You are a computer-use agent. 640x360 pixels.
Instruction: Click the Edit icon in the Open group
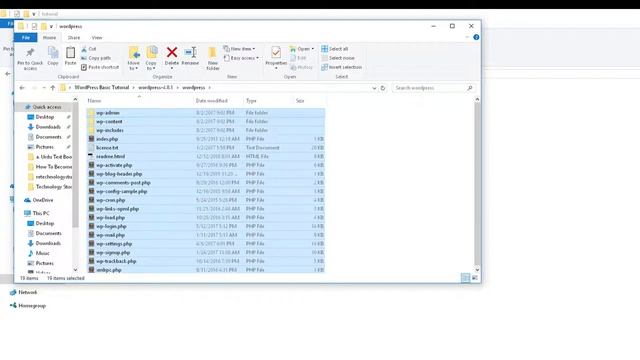pyautogui.click(x=293, y=58)
